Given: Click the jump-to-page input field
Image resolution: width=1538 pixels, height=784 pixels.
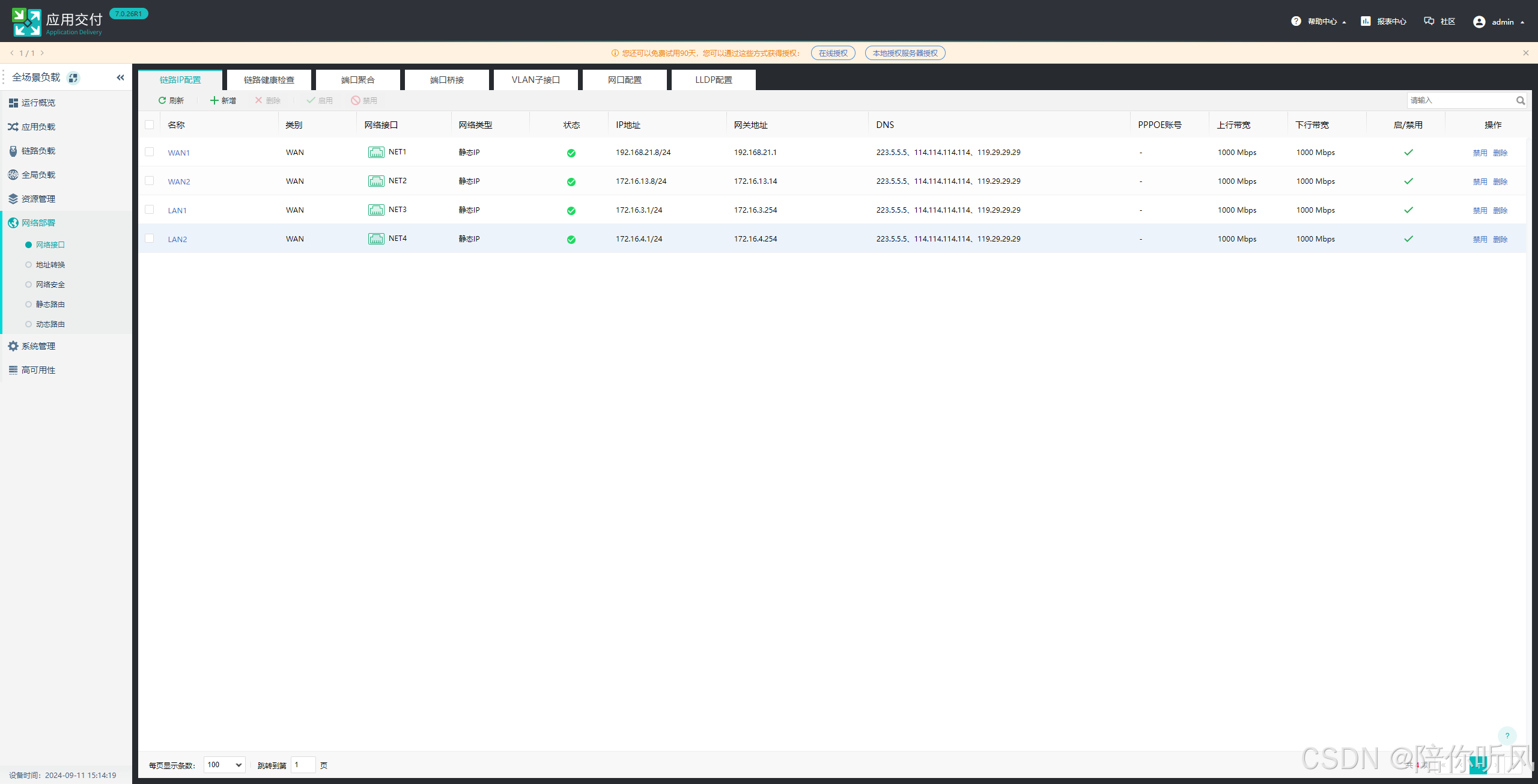Looking at the screenshot, I should click(x=303, y=765).
